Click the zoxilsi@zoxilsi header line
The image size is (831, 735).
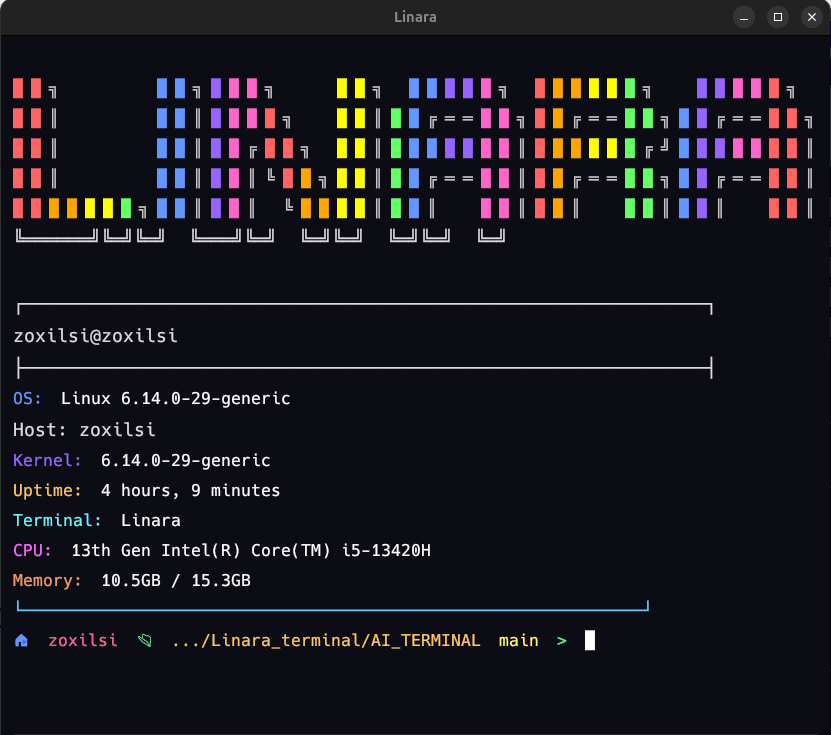click(x=95, y=336)
